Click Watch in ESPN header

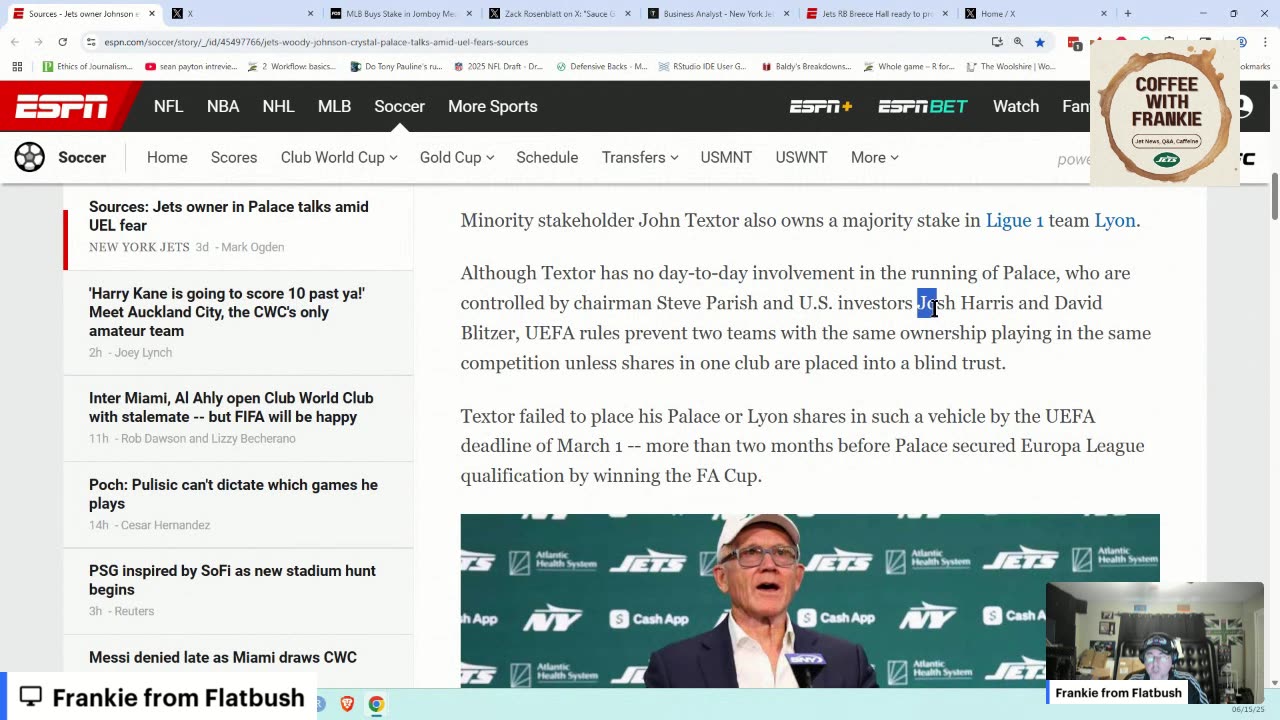click(1015, 106)
